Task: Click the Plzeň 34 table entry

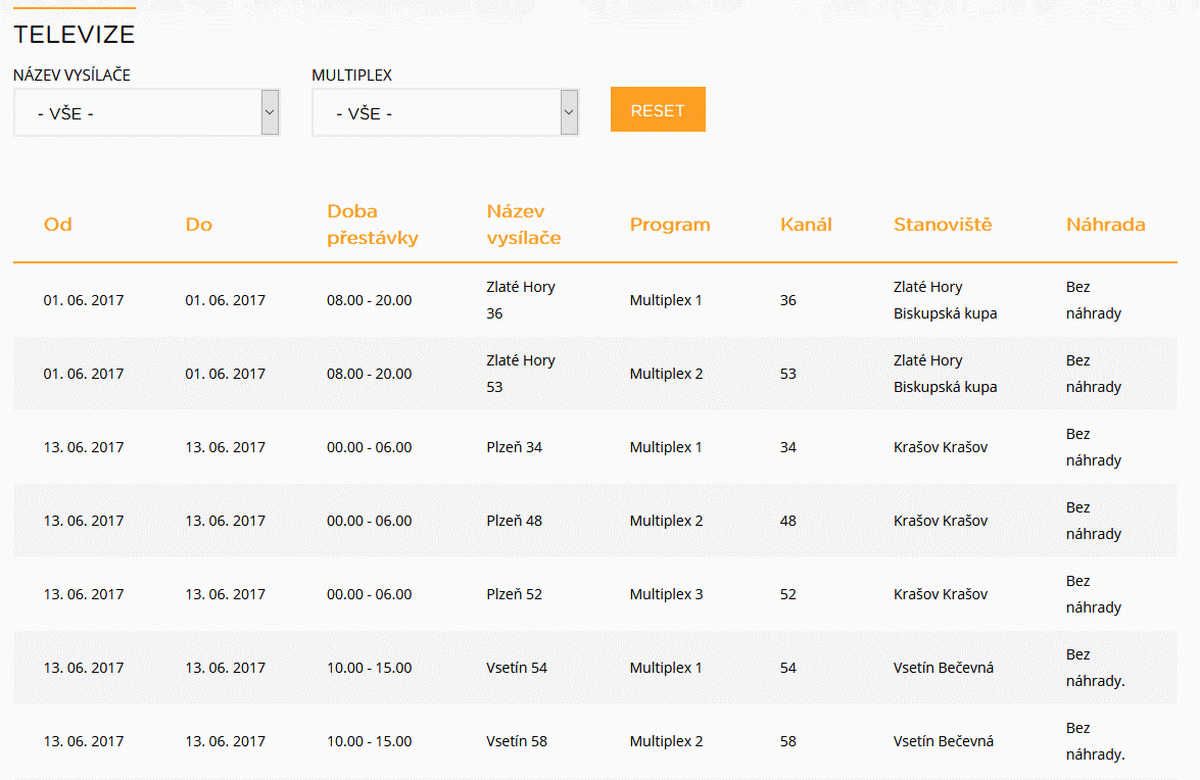Action: pyautogui.click(x=514, y=447)
